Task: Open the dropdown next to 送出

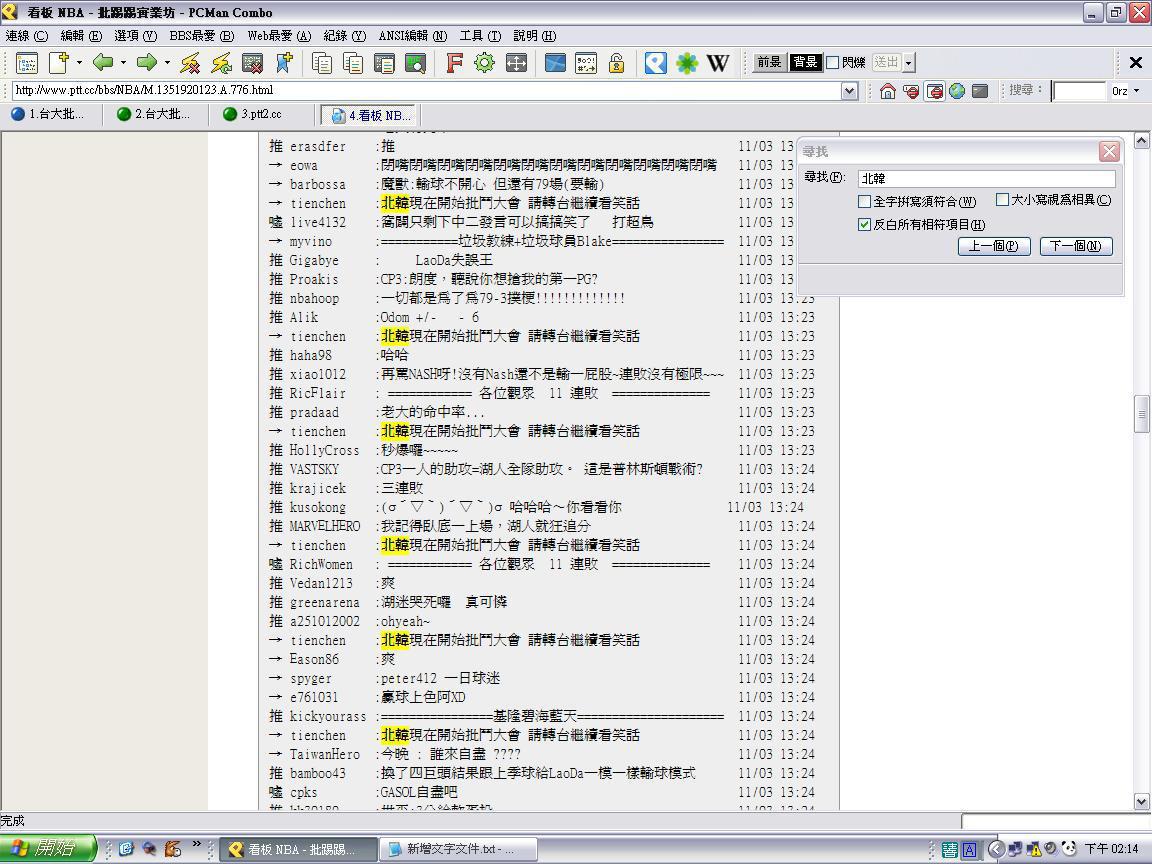Action: coord(909,63)
